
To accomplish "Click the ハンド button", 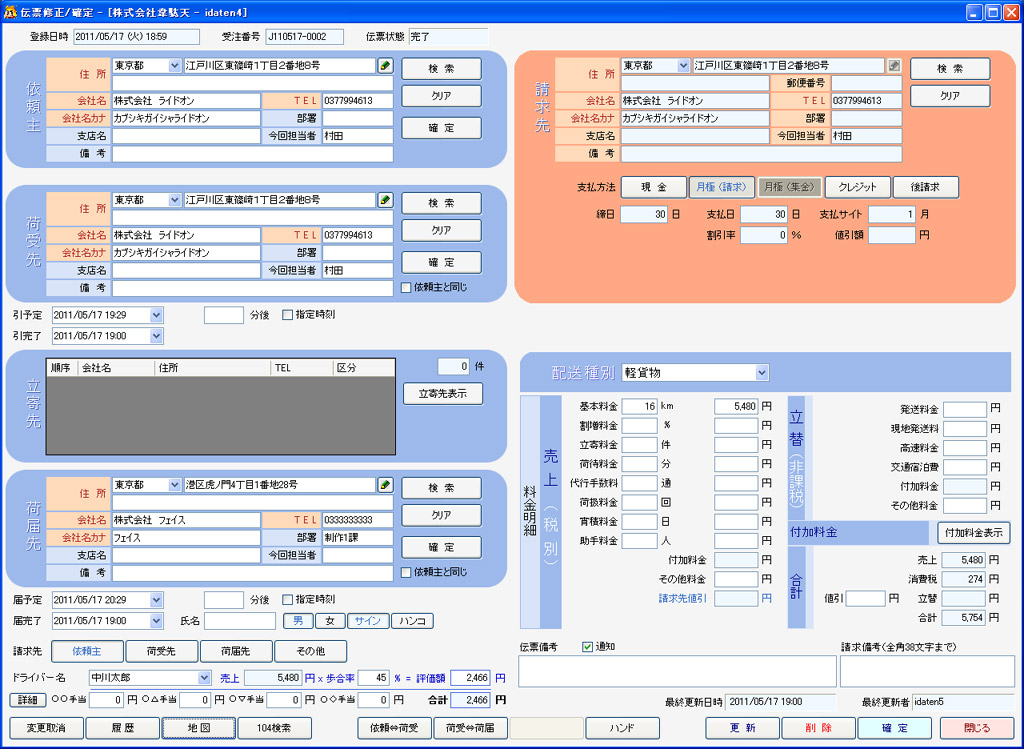I will [x=622, y=728].
